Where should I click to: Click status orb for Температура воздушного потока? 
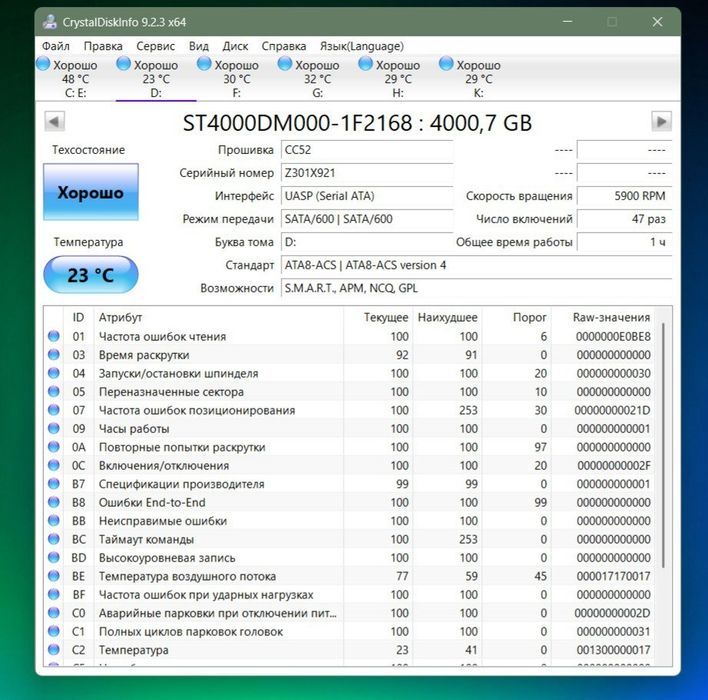pos(54,576)
